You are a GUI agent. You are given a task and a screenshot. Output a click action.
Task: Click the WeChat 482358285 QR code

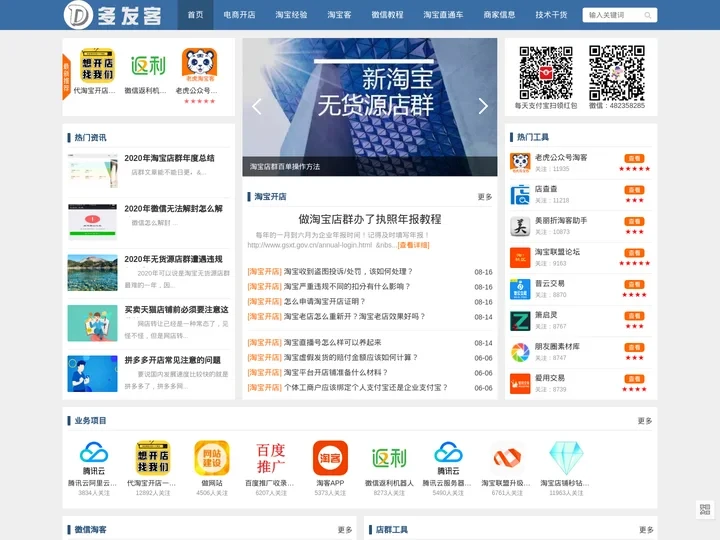tap(617, 73)
